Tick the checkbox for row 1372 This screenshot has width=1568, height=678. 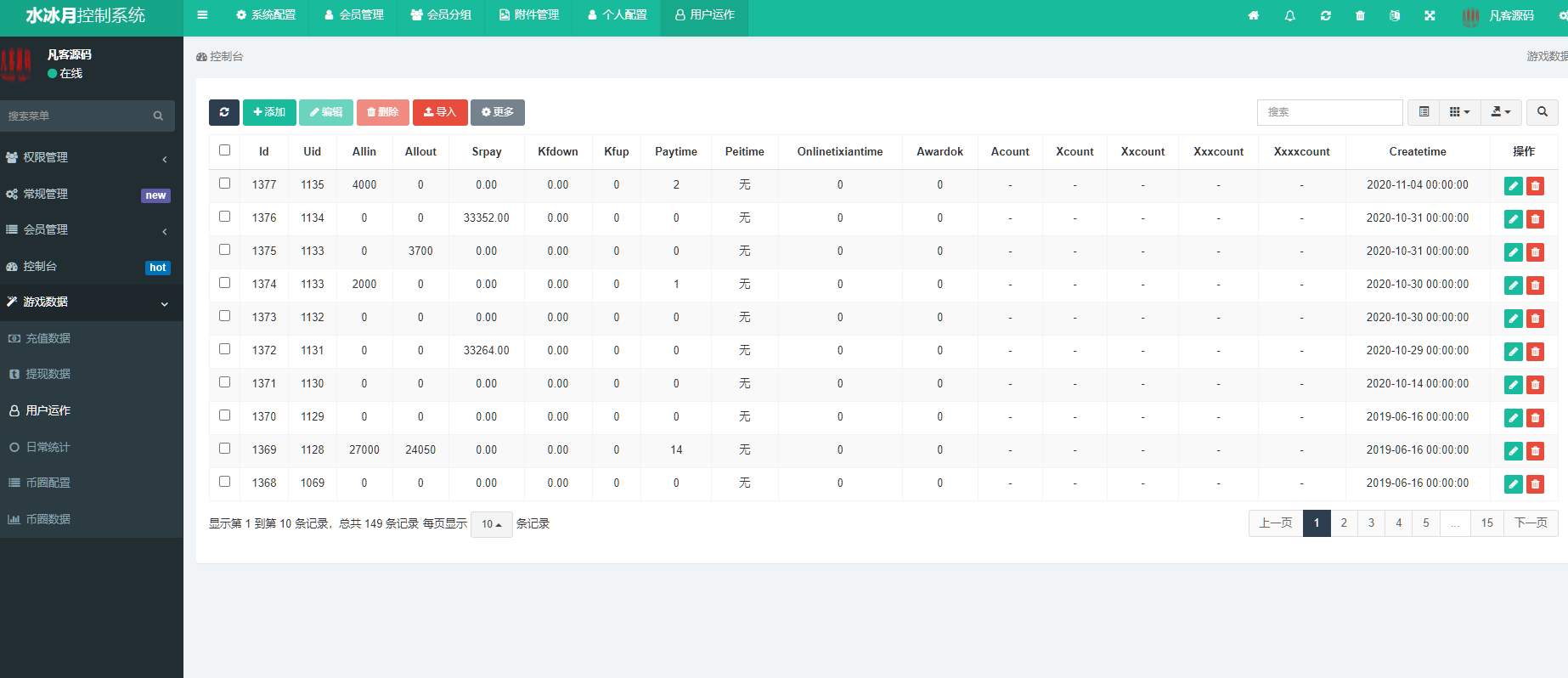pos(225,349)
